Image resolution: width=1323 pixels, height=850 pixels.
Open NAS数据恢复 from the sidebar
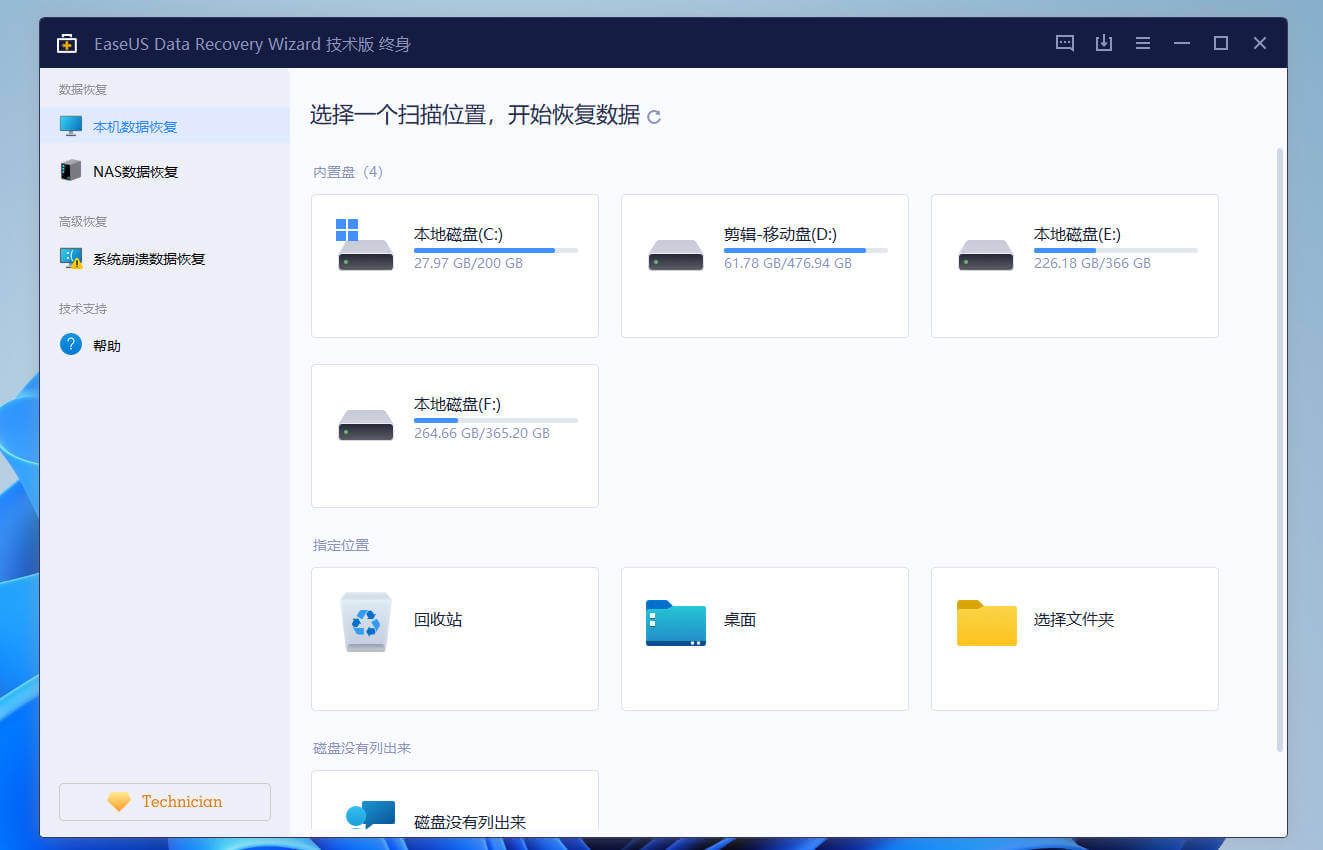[120, 170]
